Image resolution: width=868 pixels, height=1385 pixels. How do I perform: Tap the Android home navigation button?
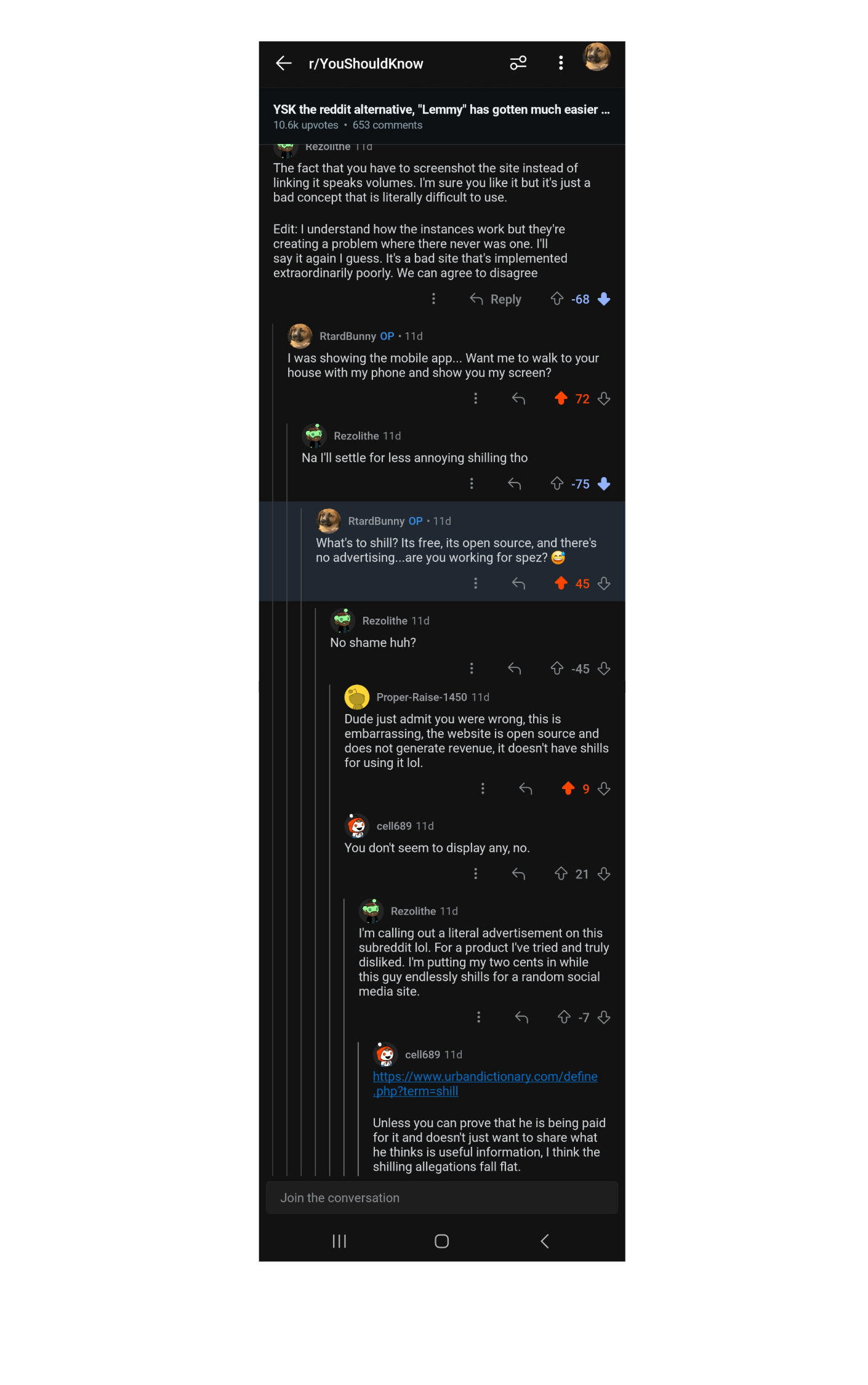pyautogui.click(x=441, y=1242)
